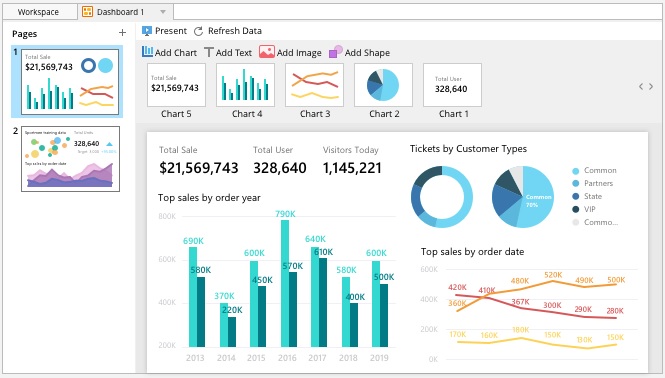This screenshot has height=378, width=665.
Task: Click the Visitors Today value 1,145,221
Action: click(x=352, y=168)
